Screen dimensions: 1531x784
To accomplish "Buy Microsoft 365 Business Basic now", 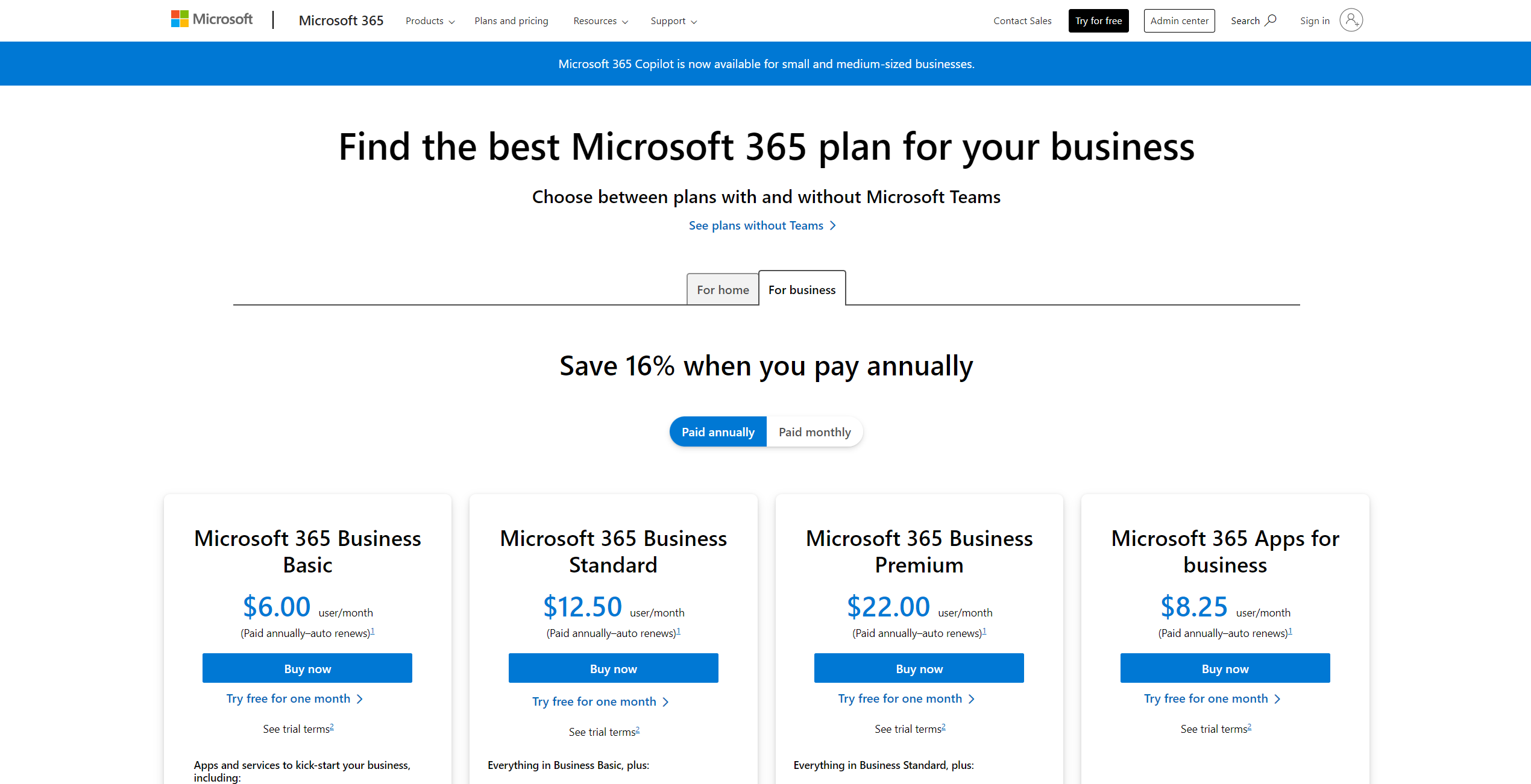I will coord(307,668).
